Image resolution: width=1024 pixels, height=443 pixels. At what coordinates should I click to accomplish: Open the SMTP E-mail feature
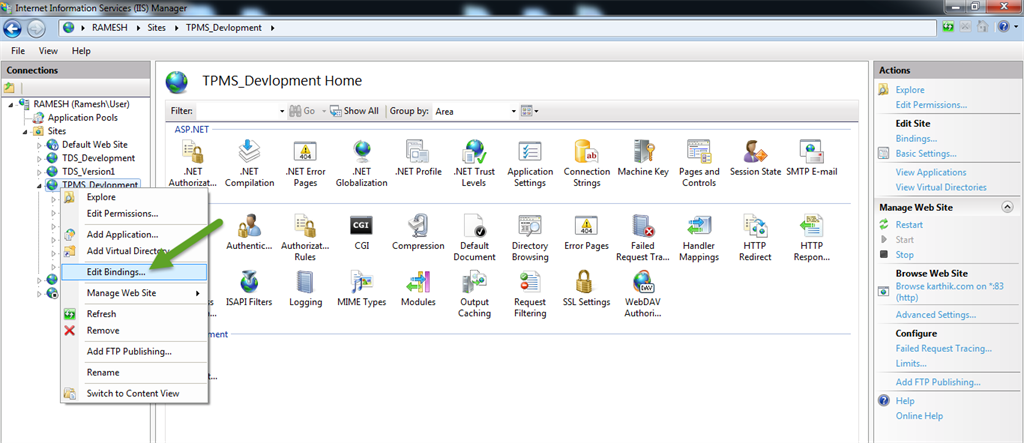pyautogui.click(x=811, y=159)
